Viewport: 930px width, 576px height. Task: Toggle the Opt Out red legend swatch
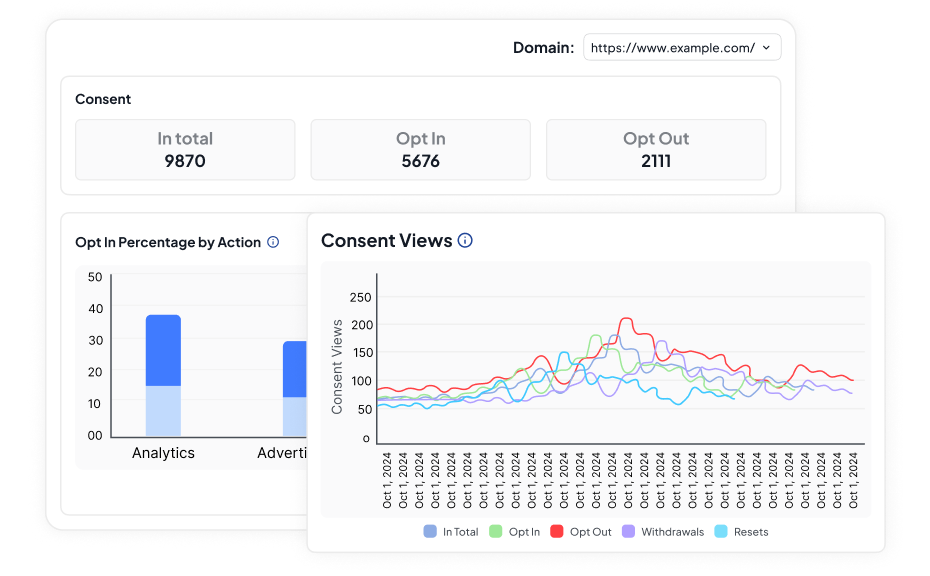pyautogui.click(x=556, y=532)
